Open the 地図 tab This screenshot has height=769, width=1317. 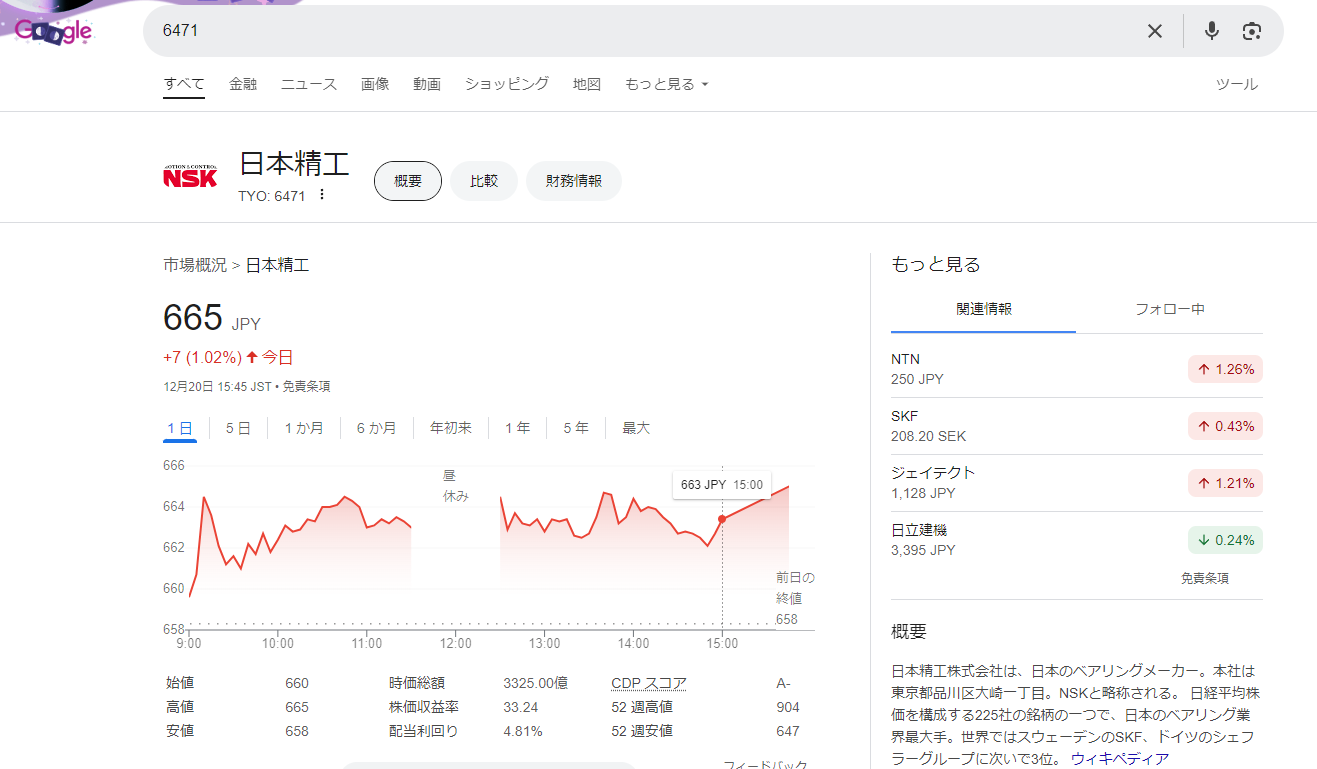pos(587,84)
